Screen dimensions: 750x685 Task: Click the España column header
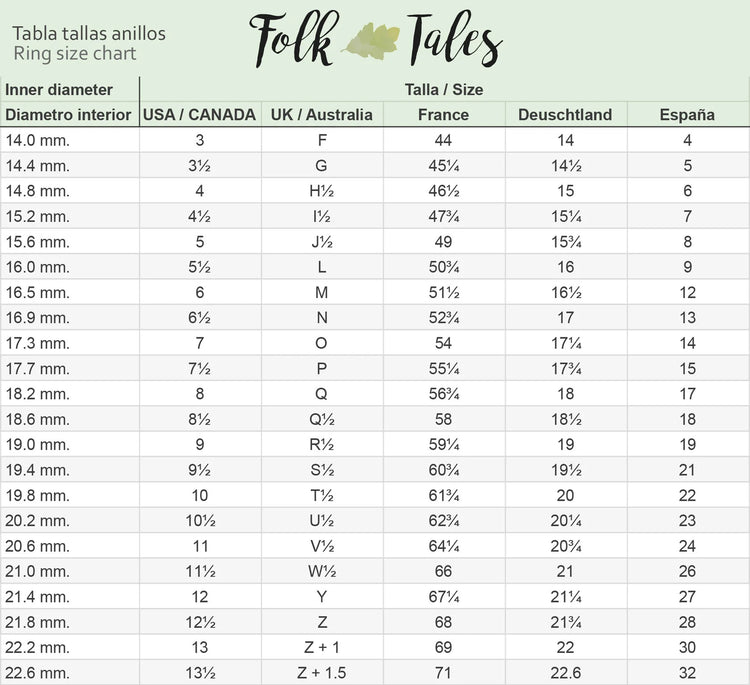(x=687, y=115)
